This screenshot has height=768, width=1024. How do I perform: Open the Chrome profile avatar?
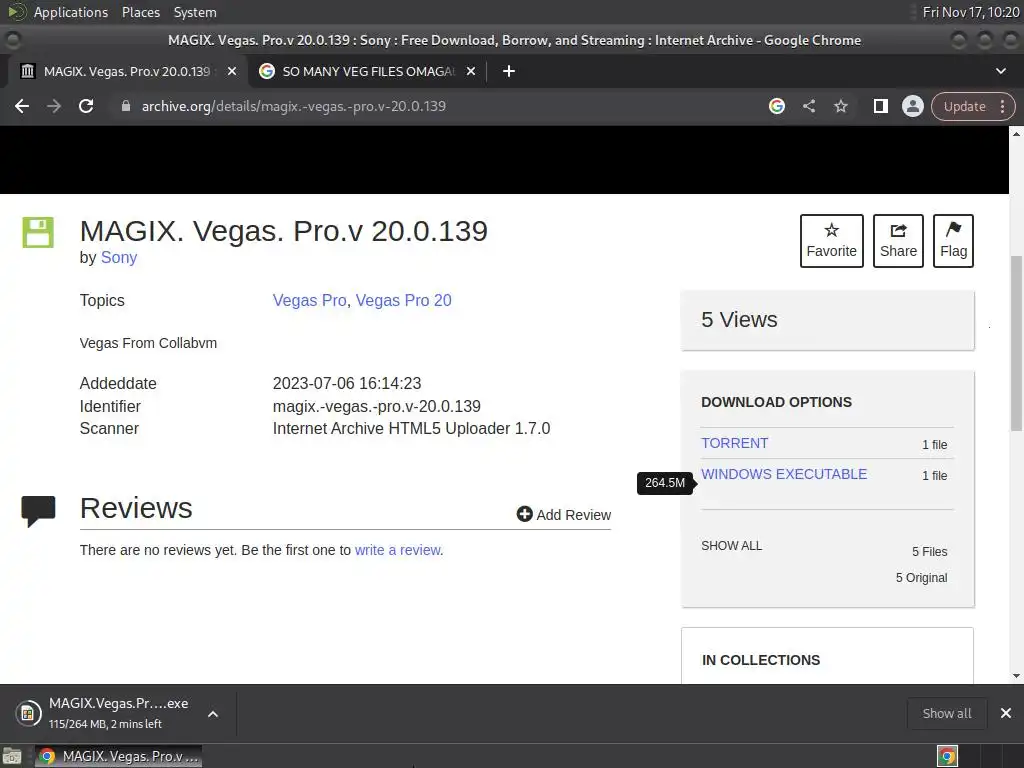912,106
